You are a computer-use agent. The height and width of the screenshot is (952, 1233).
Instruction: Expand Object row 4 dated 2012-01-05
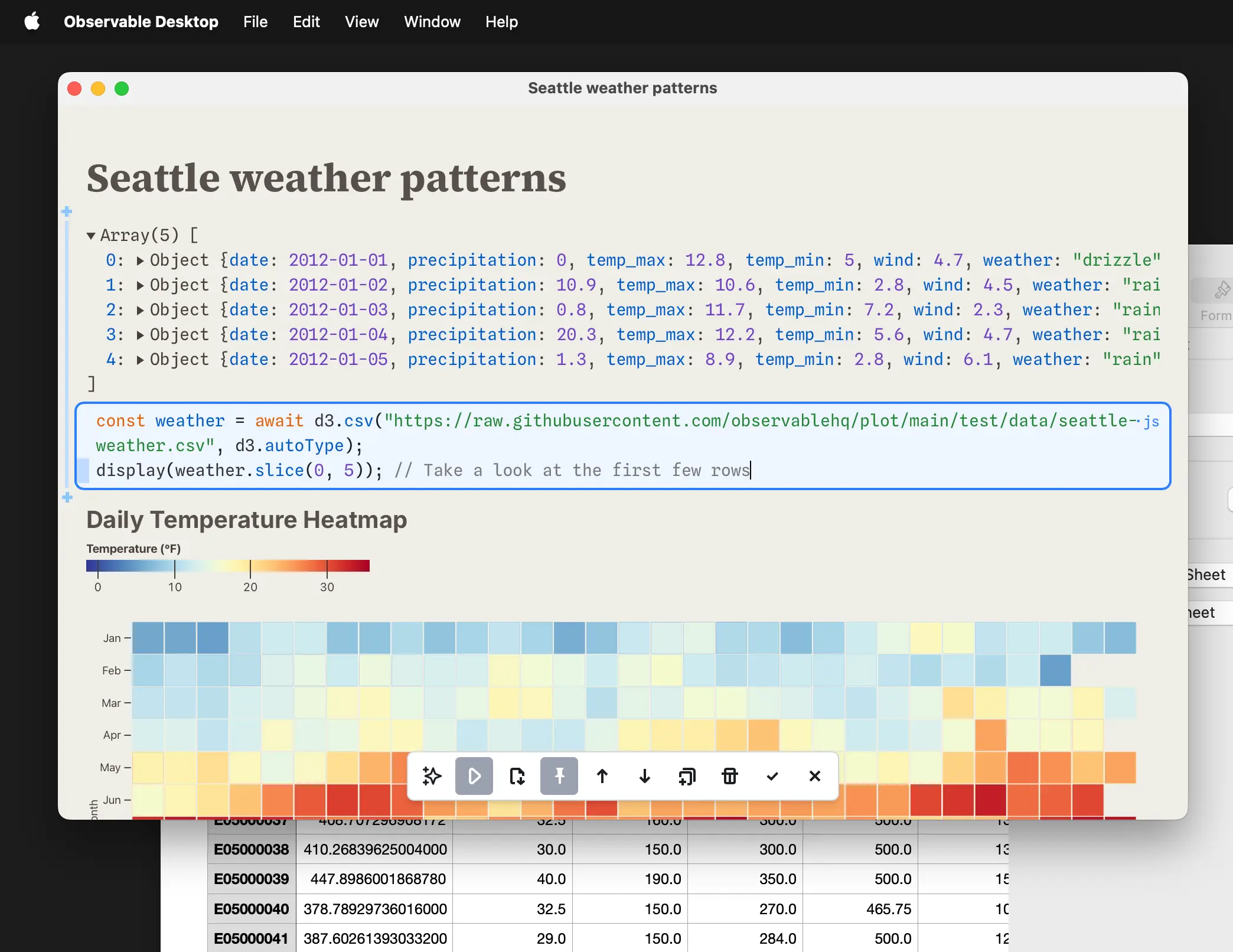(140, 360)
